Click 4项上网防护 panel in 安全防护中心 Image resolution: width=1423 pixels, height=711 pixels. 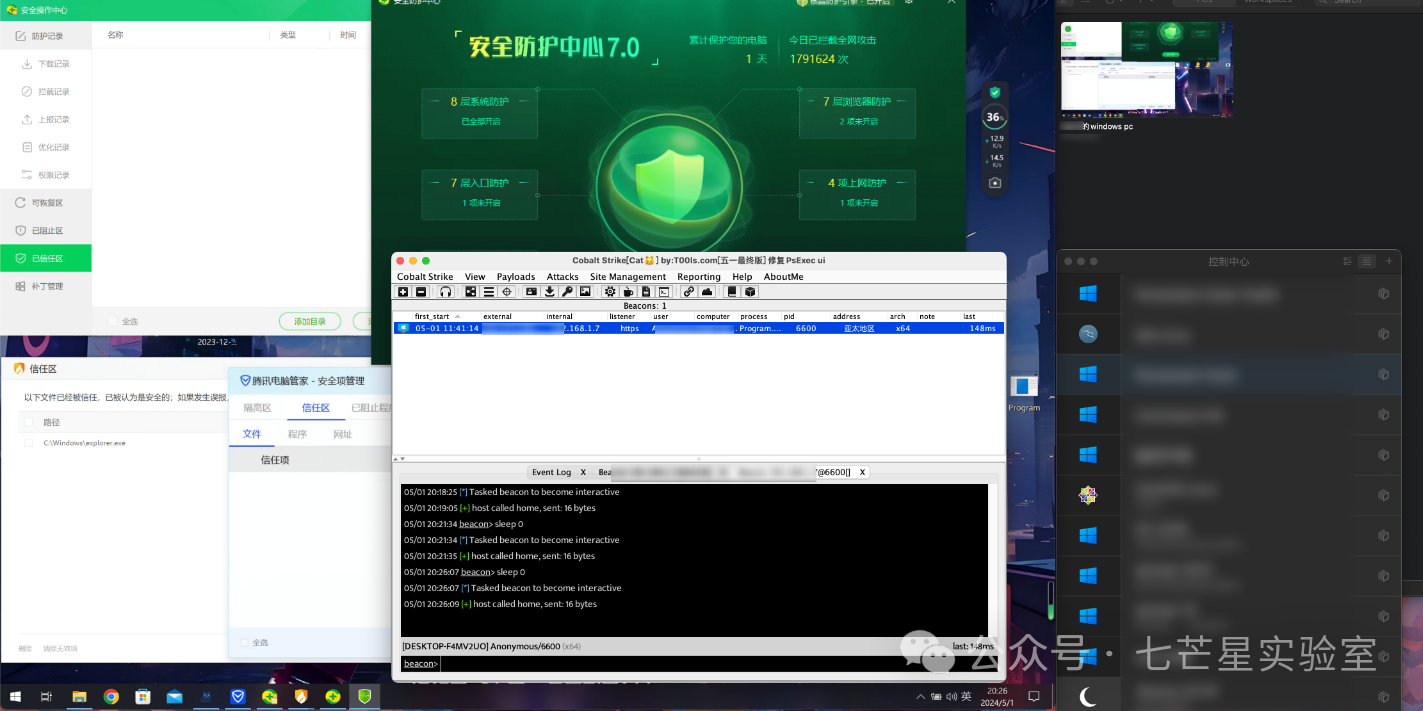point(857,194)
